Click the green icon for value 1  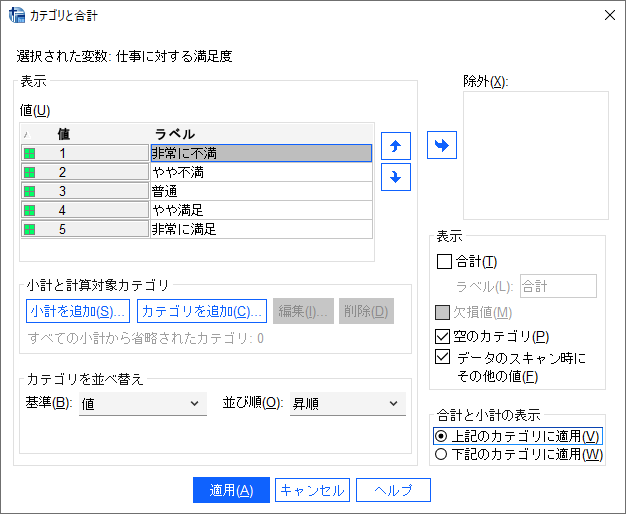29,153
